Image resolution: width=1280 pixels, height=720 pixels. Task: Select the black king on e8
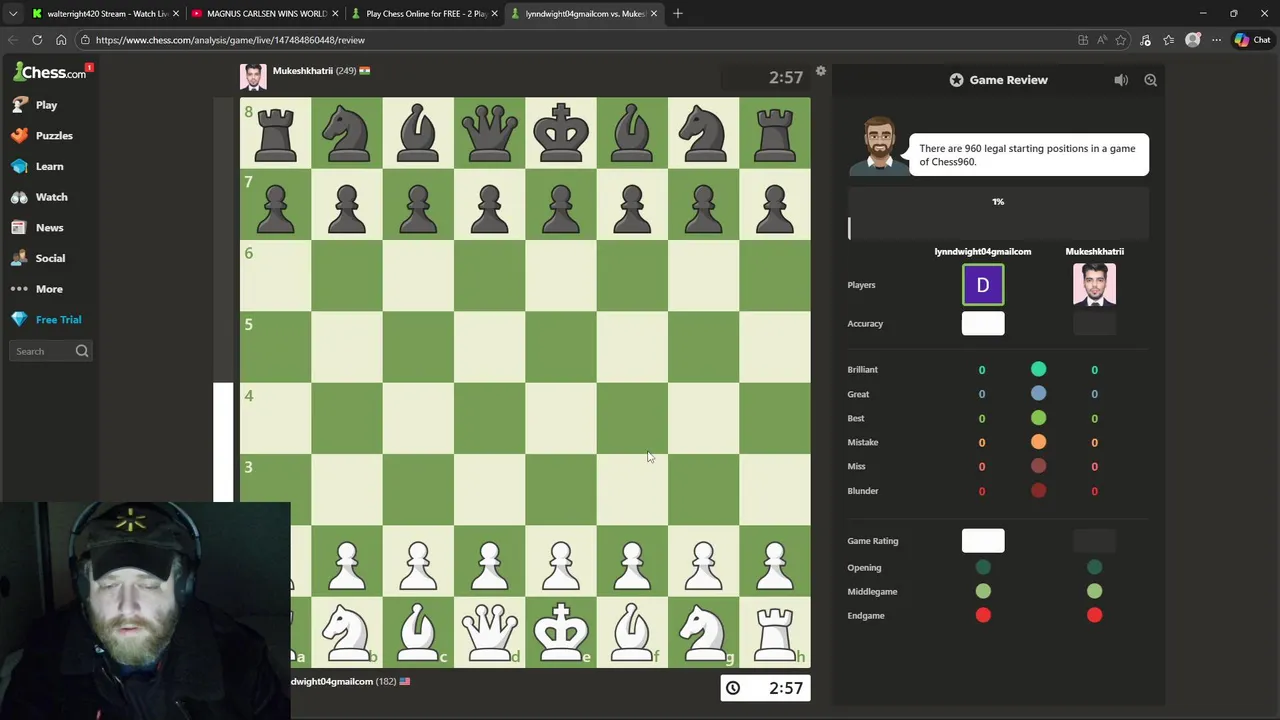pyautogui.click(x=561, y=133)
